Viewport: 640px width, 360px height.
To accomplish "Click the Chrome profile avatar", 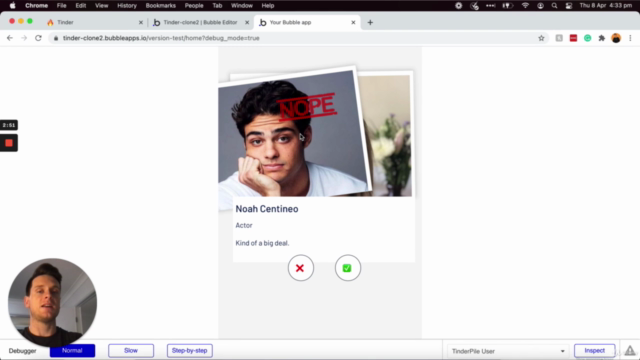I will (x=616, y=38).
